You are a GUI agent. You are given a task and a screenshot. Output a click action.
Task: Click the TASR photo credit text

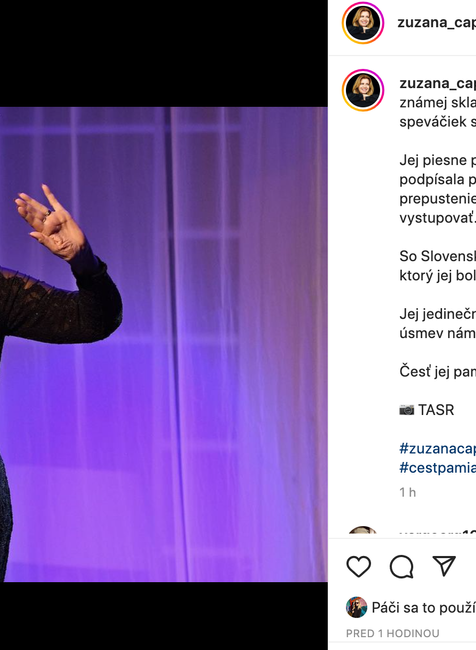(x=436, y=410)
